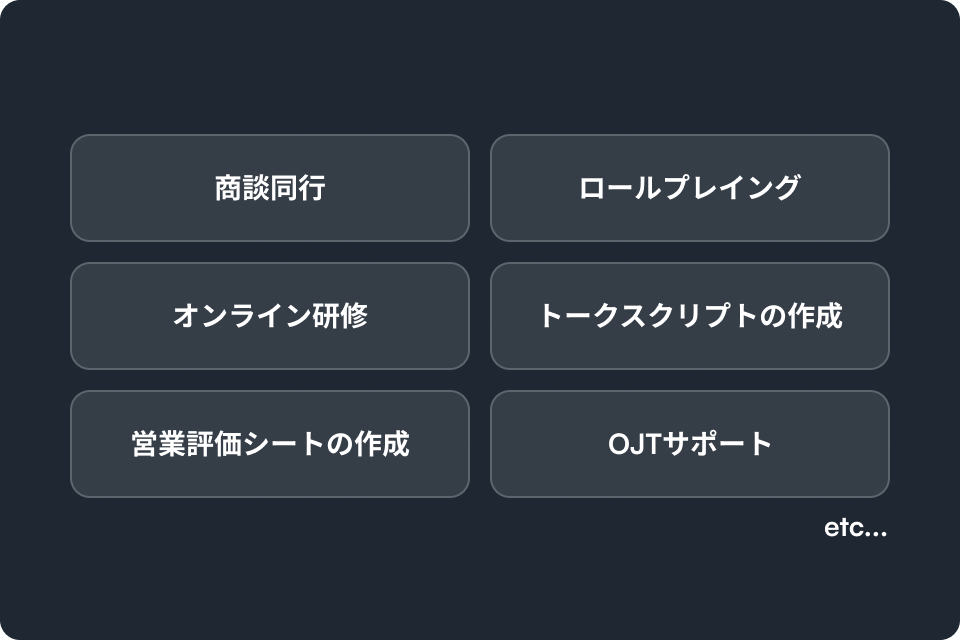Select the ロールプレイング card
This screenshot has height=640, width=960.
(x=690, y=188)
